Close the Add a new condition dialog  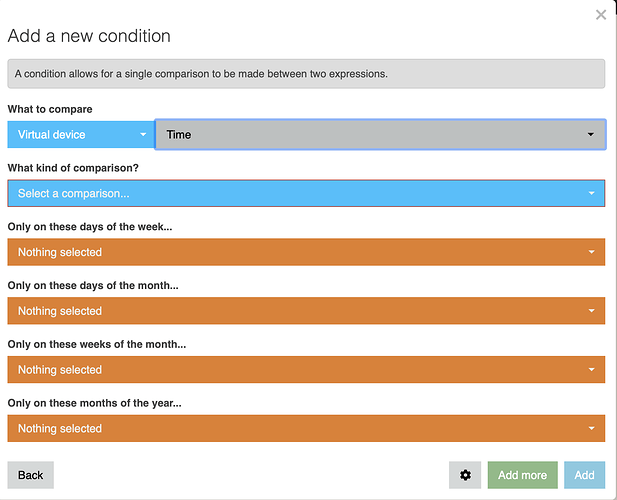(x=601, y=15)
